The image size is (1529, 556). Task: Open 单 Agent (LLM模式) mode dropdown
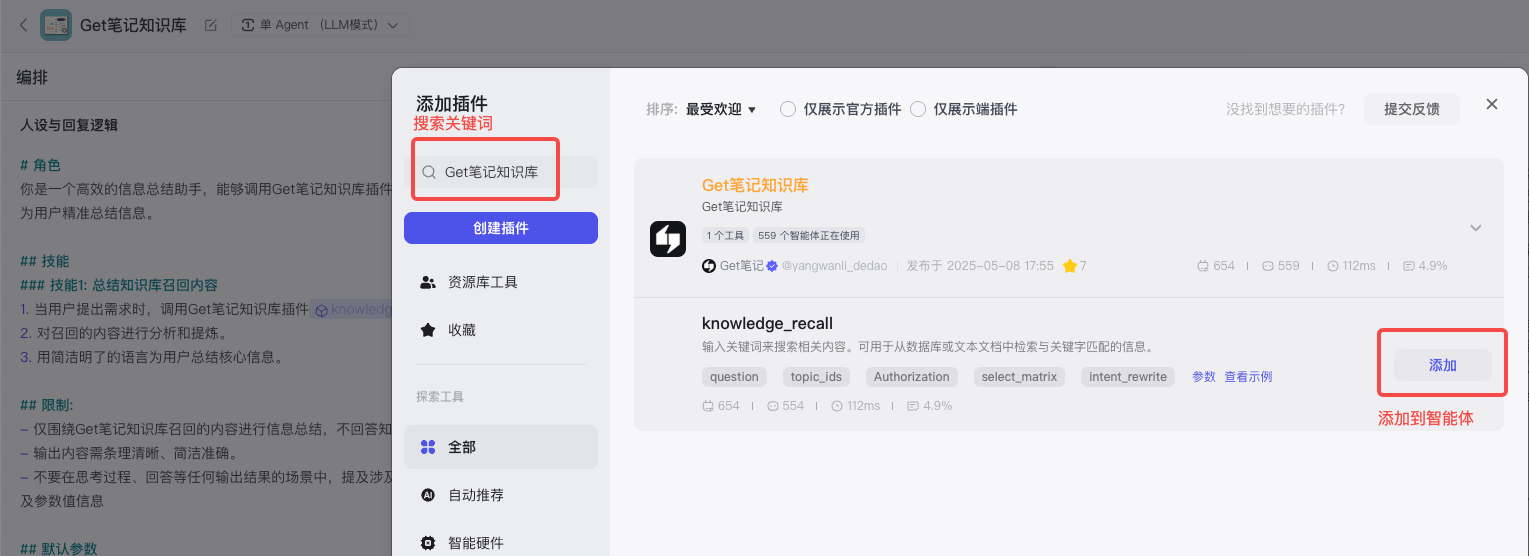click(320, 25)
